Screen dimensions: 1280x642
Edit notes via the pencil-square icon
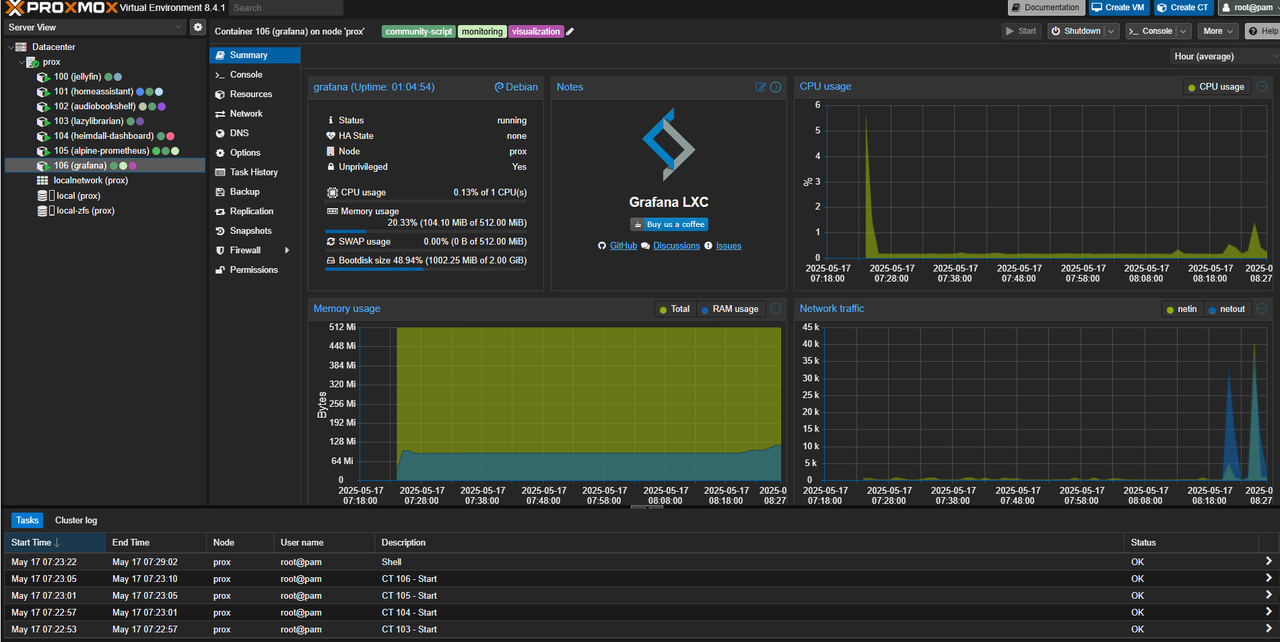pos(761,87)
